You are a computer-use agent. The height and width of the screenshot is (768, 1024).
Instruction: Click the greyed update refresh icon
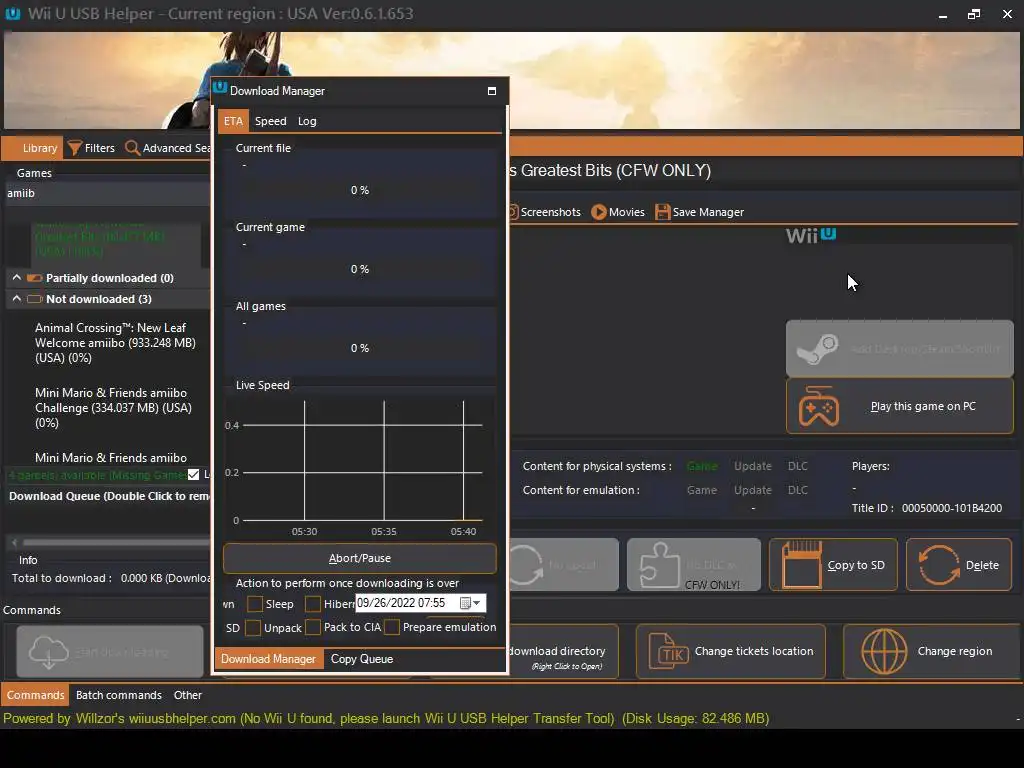point(526,565)
